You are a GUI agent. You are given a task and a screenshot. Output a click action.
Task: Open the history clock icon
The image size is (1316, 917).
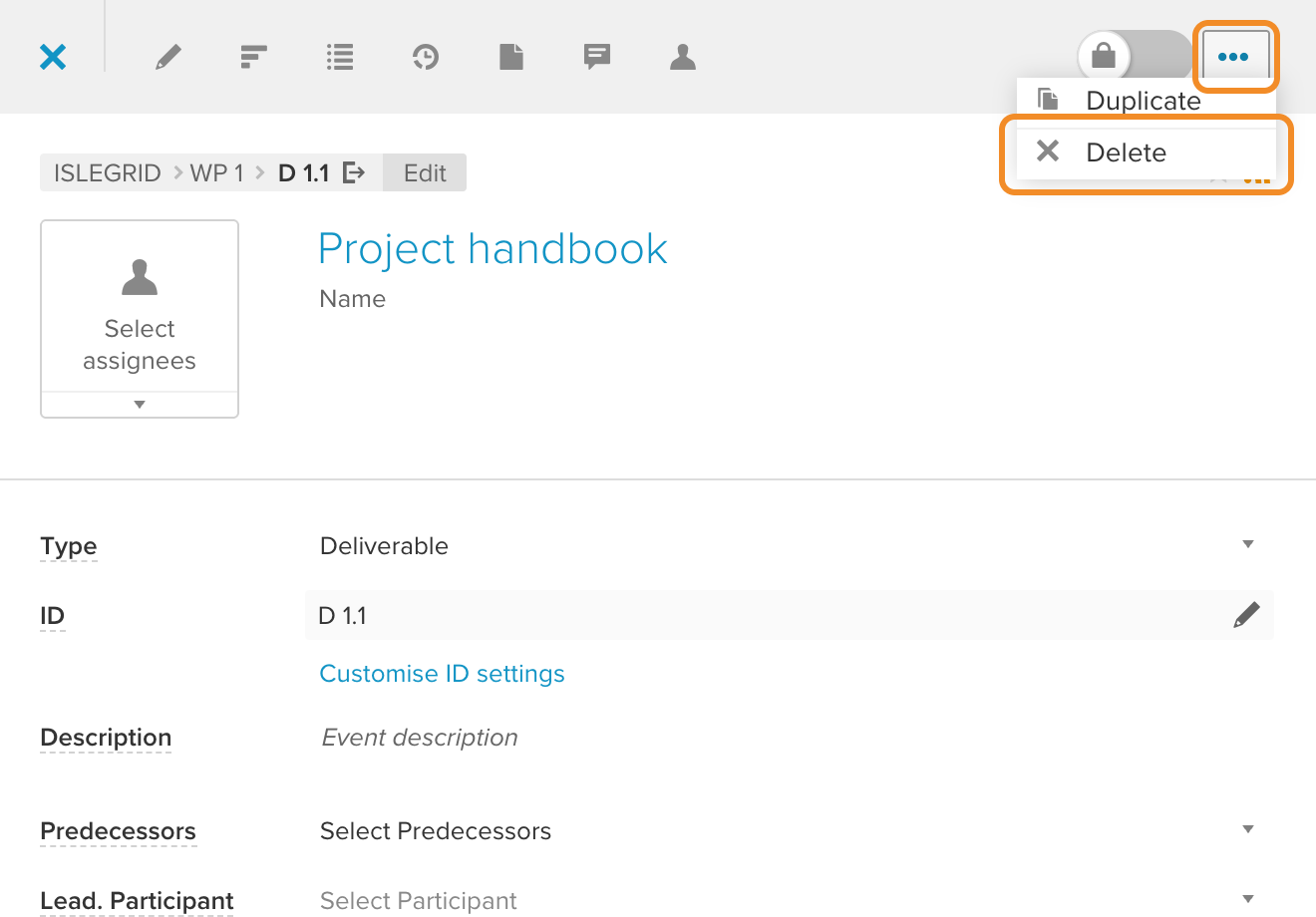[426, 57]
